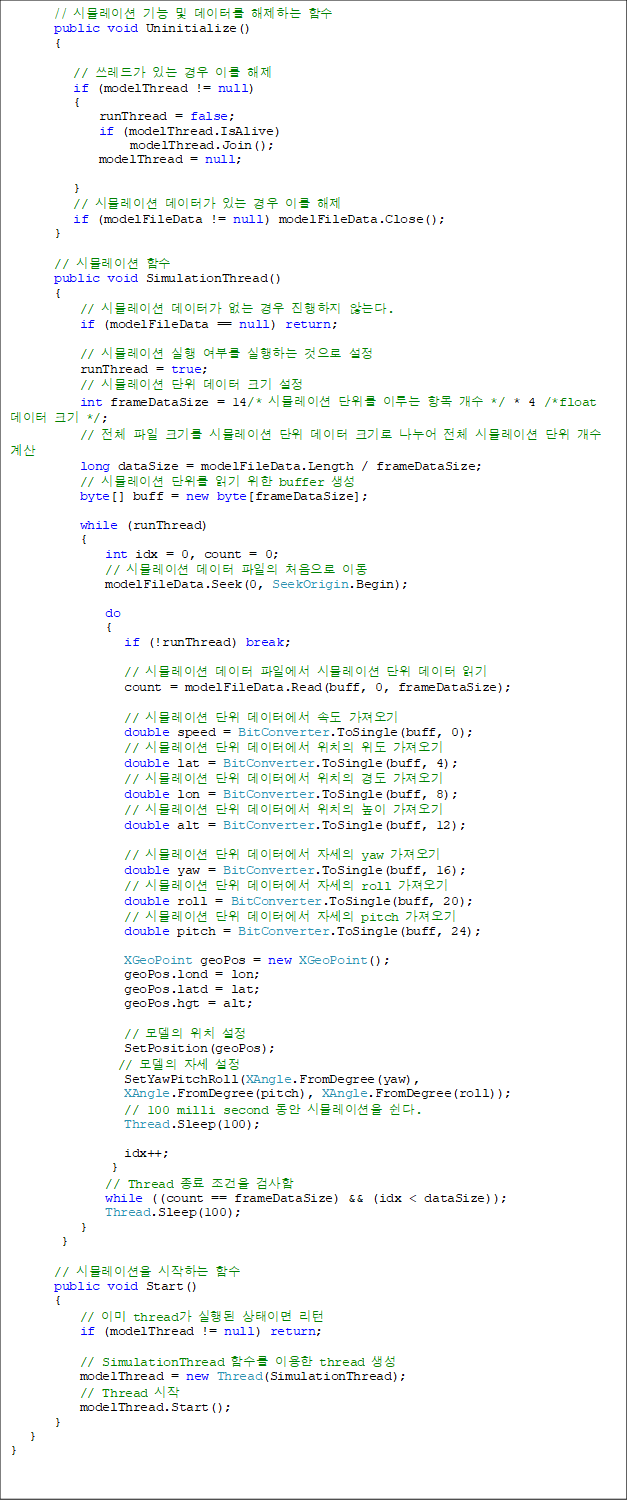The image size is (627, 1503).
Task: Click 'XGeoPoint geoPos = new XGeoPoint();'
Action: [x=257, y=960]
